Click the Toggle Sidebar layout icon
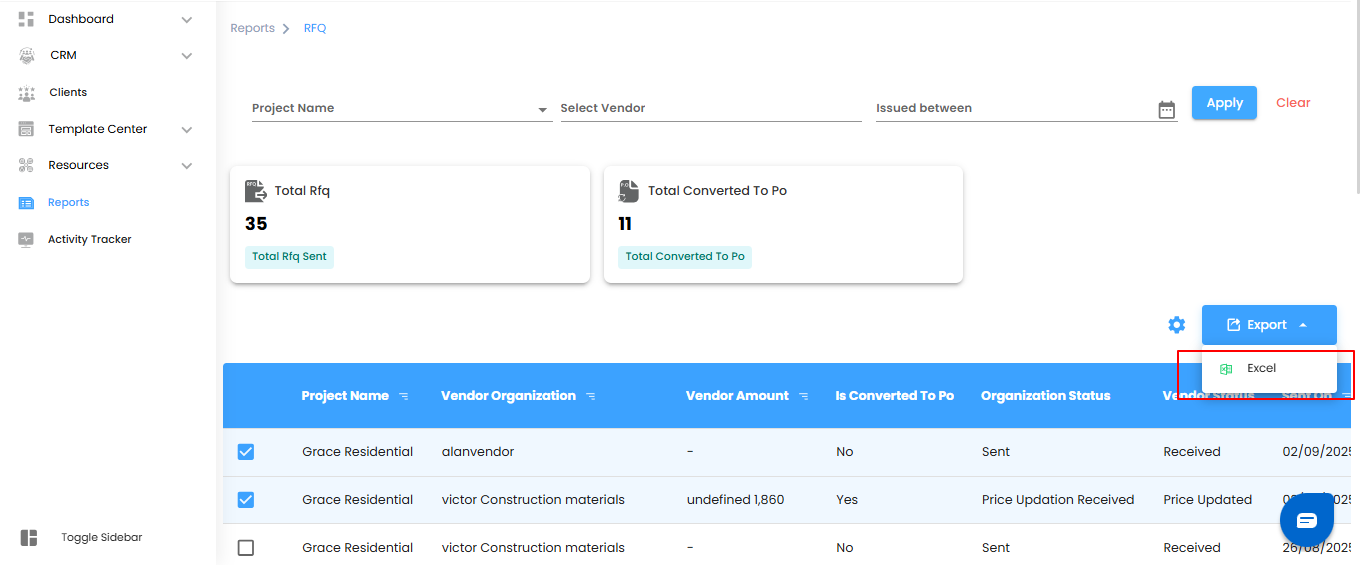The width and height of the screenshot is (1365, 565). point(29,538)
